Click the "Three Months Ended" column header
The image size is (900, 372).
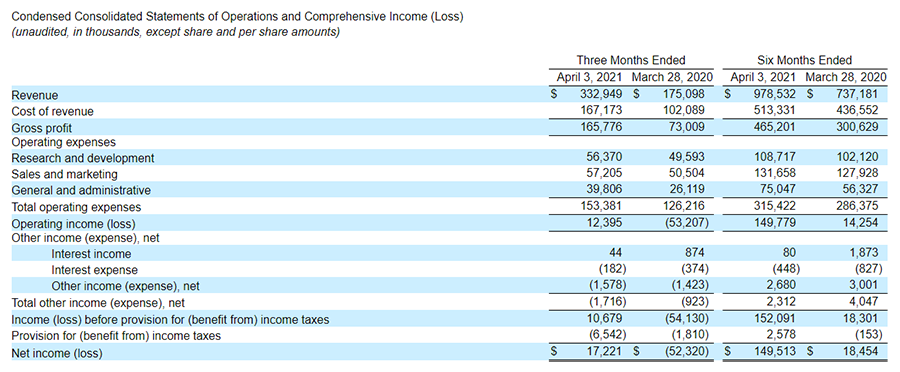coord(631,60)
